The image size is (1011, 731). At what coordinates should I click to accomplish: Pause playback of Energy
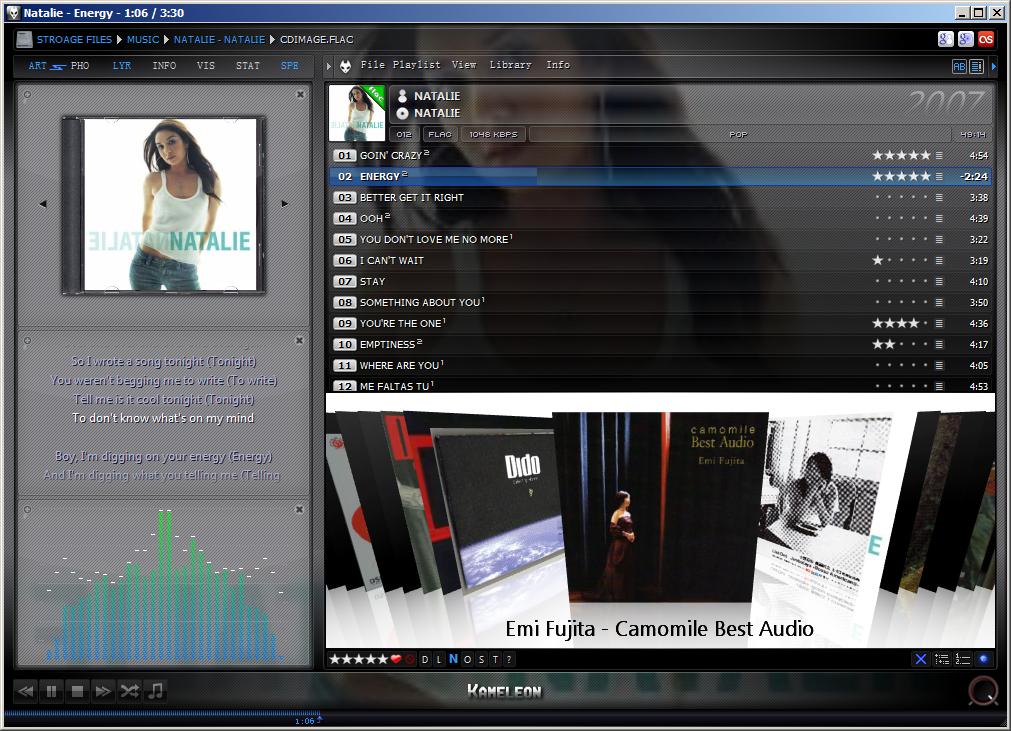52,692
